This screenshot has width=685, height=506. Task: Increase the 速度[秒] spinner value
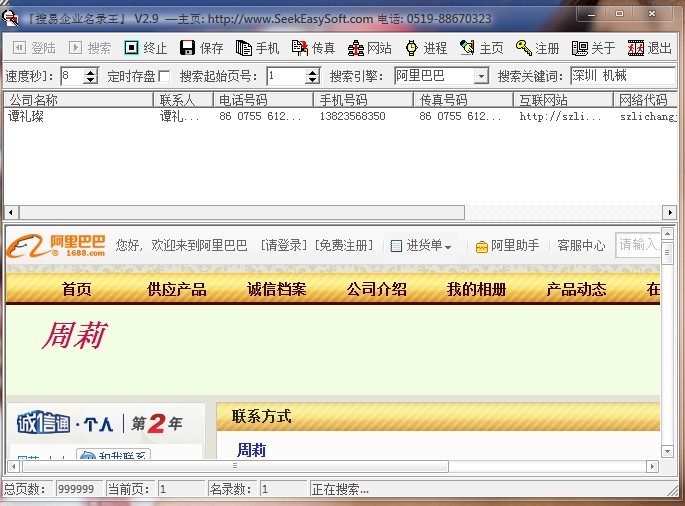coord(90,72)
